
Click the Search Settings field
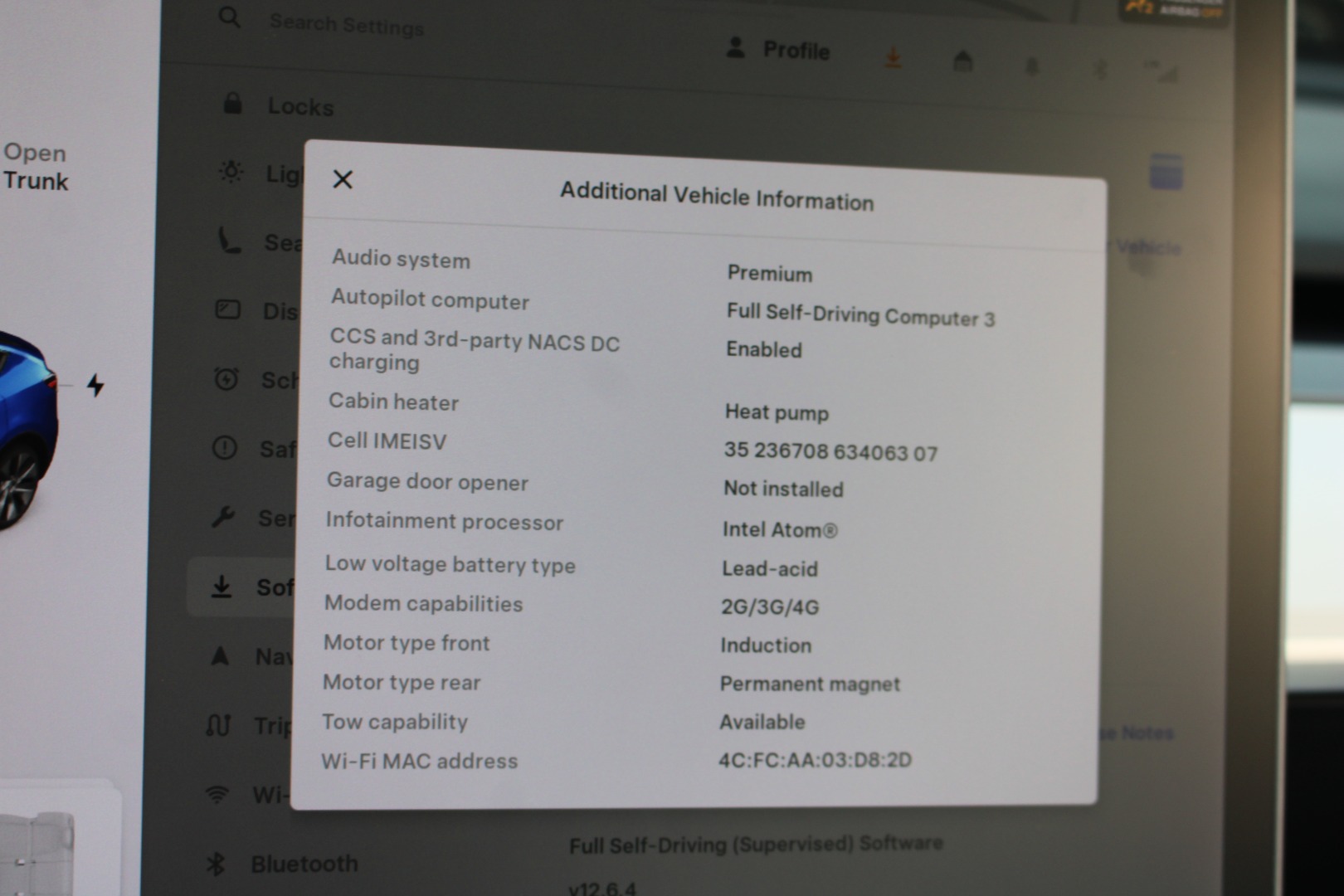[x=346, y=26]
